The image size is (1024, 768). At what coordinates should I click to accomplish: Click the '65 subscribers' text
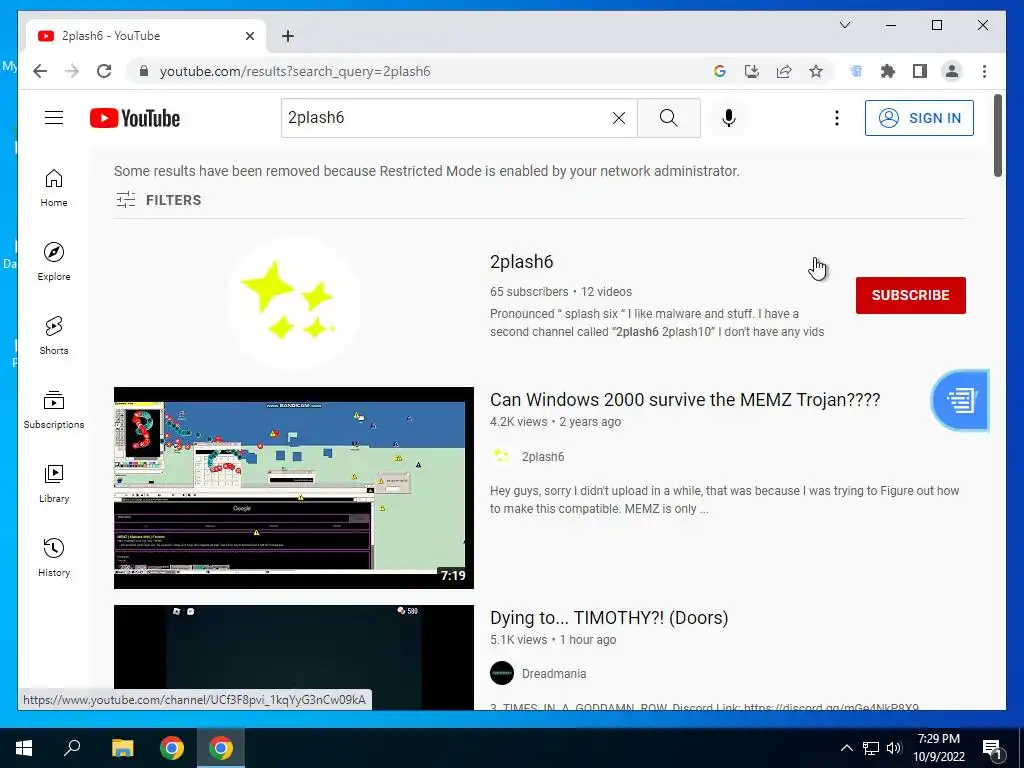529,292
